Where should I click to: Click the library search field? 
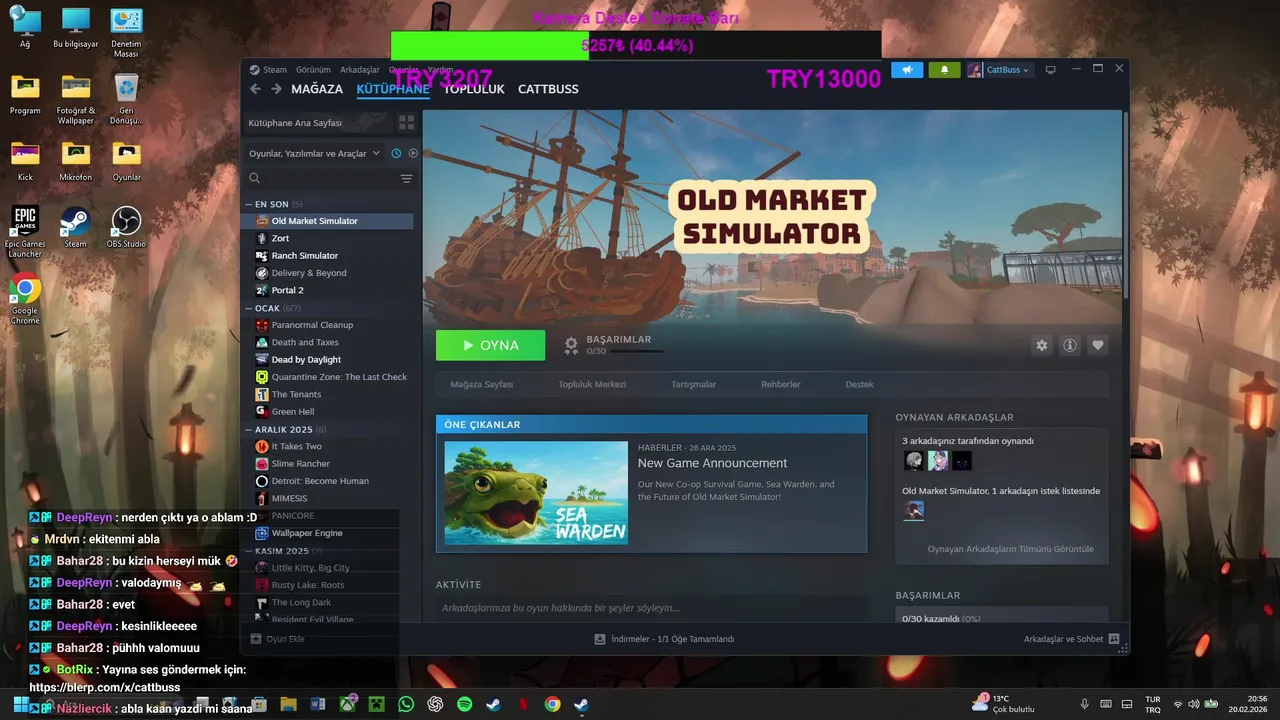tap(322, 178)
